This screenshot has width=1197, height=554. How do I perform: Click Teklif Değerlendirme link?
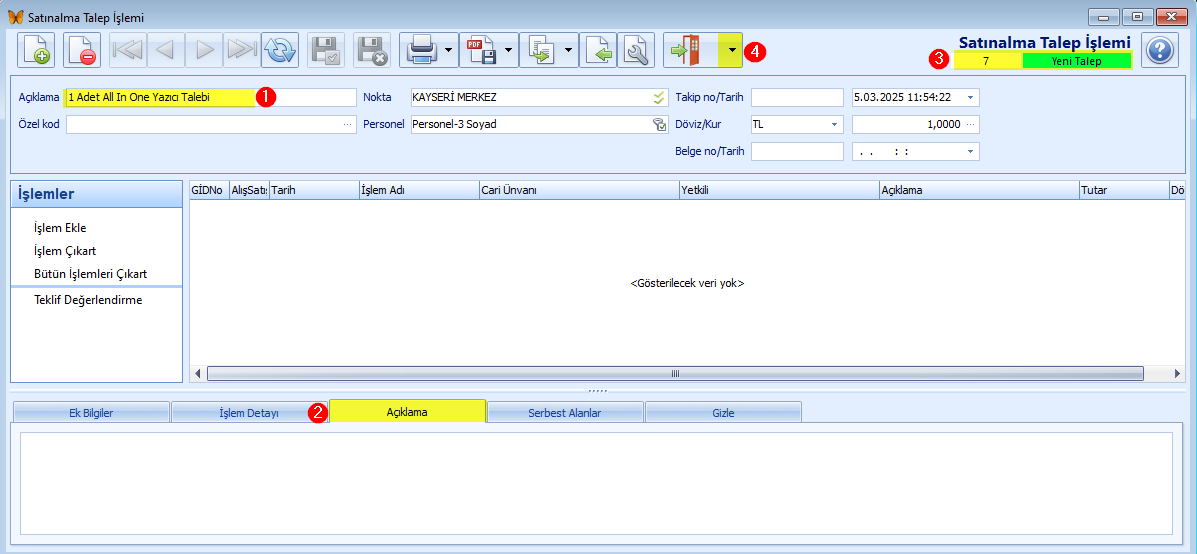(89, 300)
